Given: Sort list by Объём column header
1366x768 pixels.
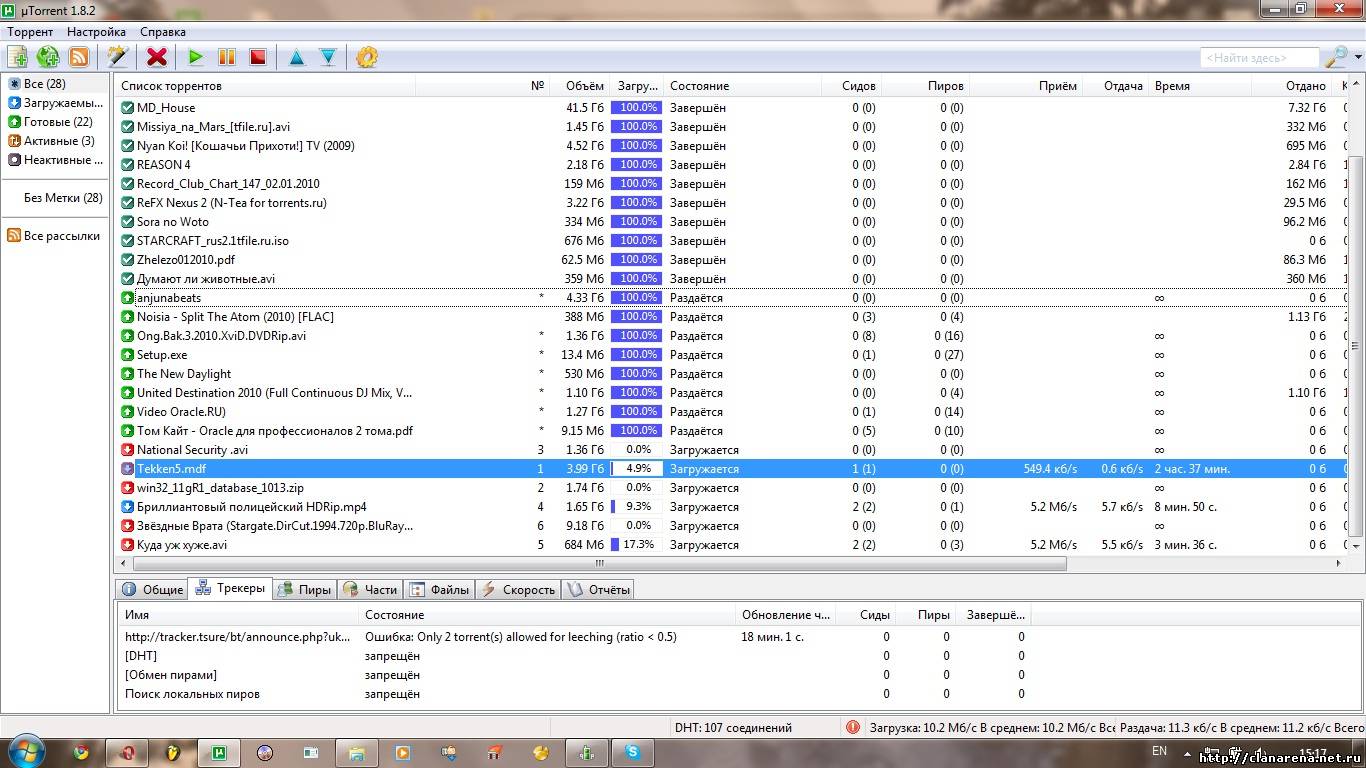Looking at the screenshot, I should click(584, 86).
